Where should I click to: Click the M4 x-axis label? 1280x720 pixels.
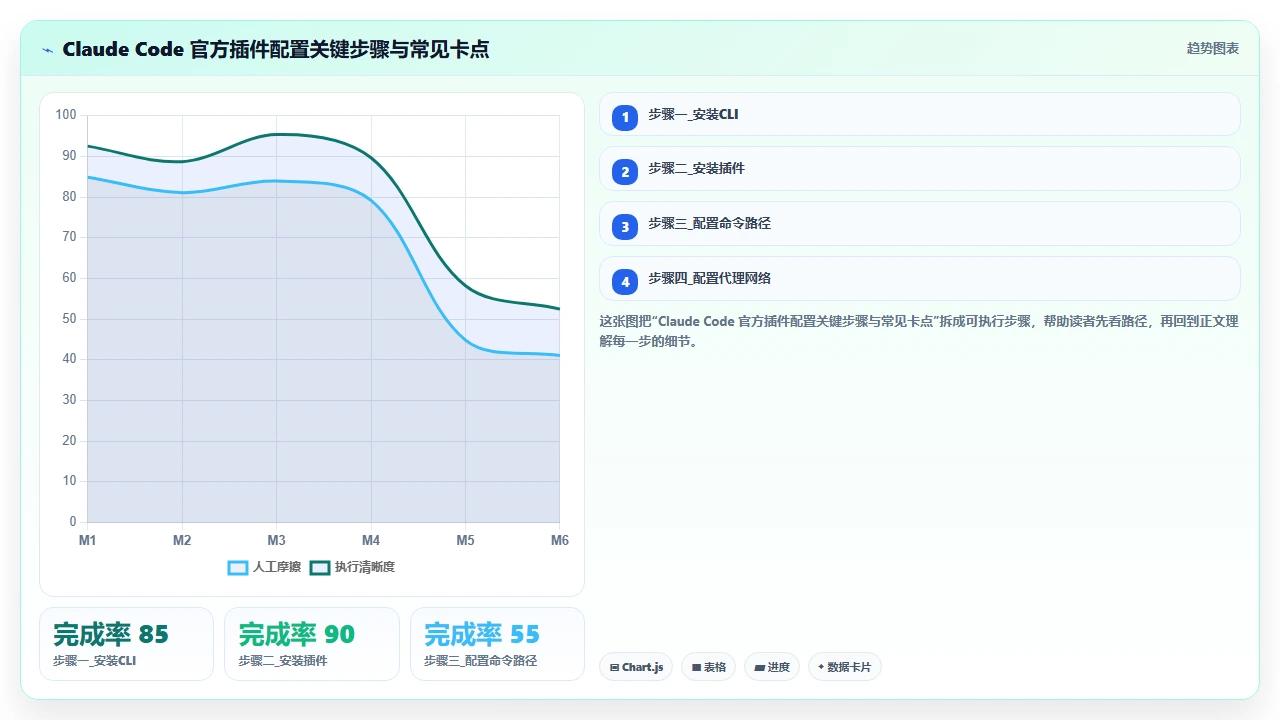371,541
